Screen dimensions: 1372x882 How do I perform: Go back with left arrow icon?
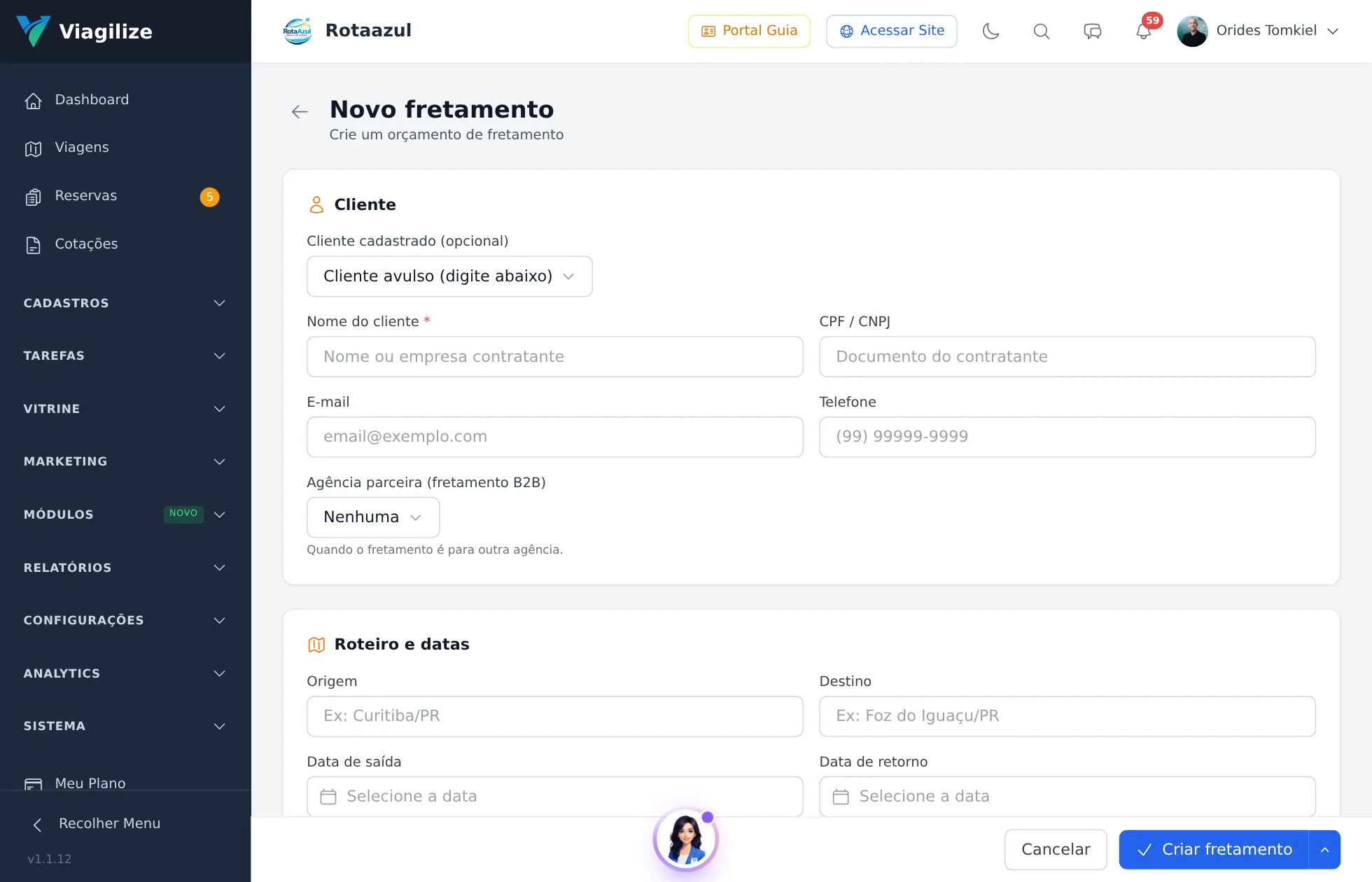(x=300, y=112)
